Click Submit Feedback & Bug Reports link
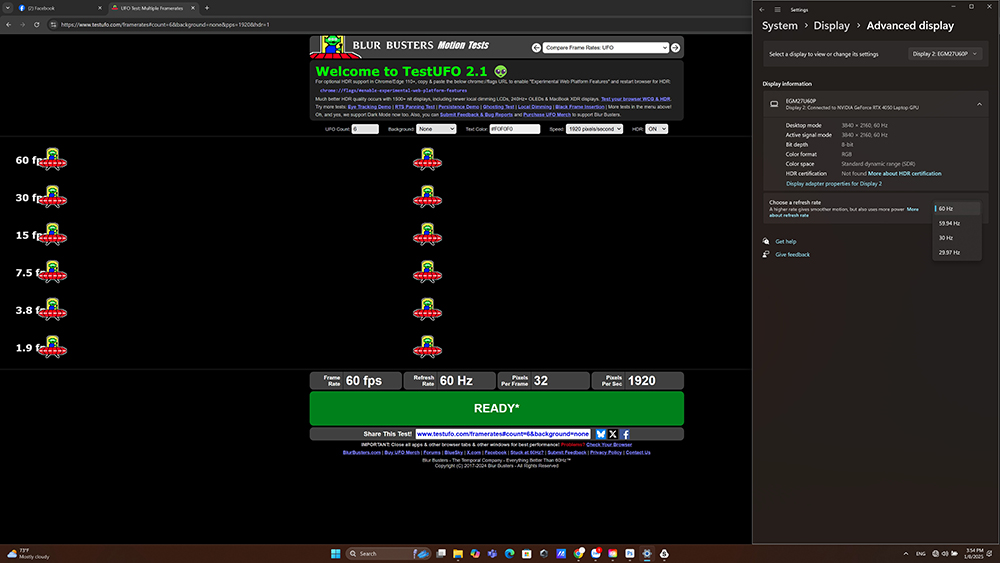 click(476, 115)
